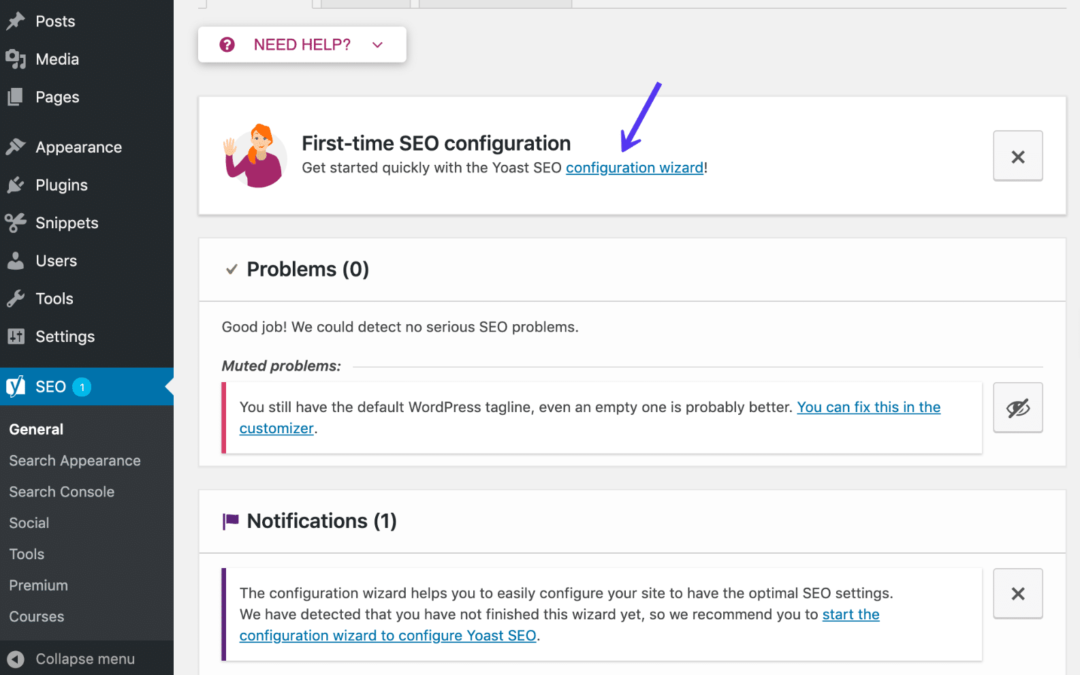Click 'start the configuration wizard to configure Yoast SEO' link
Viewport: 1080px width, 675px height.
388,635
